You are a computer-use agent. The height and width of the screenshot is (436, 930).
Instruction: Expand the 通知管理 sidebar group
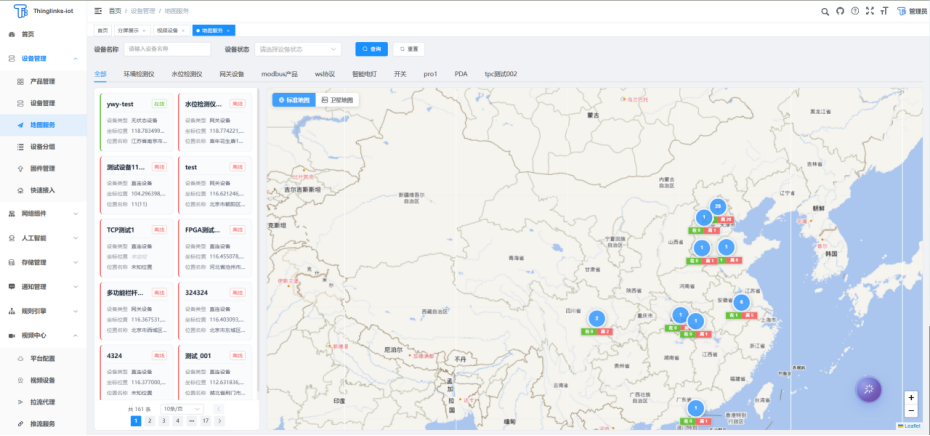pyautogui.click(x=43, y=287)
